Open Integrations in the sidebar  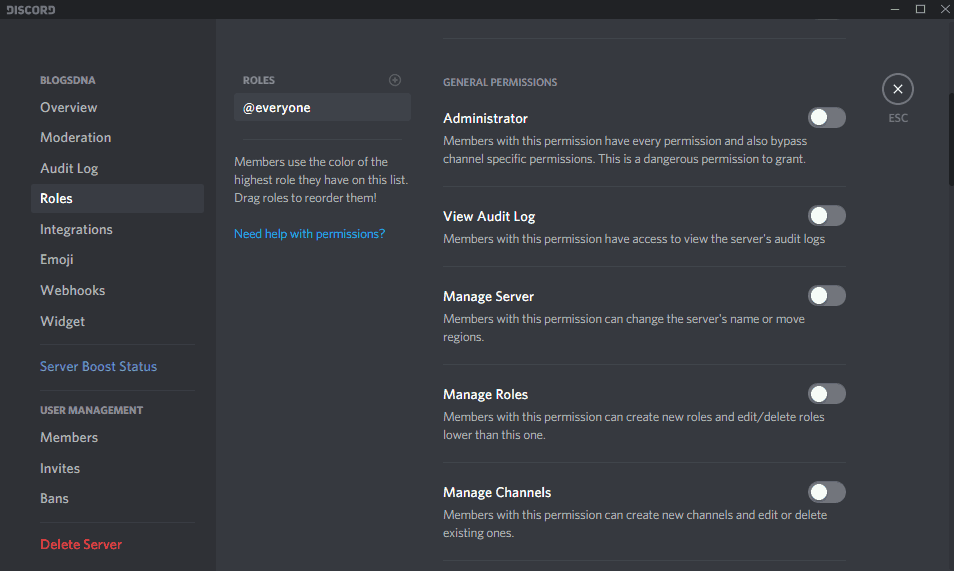point(117,229)
